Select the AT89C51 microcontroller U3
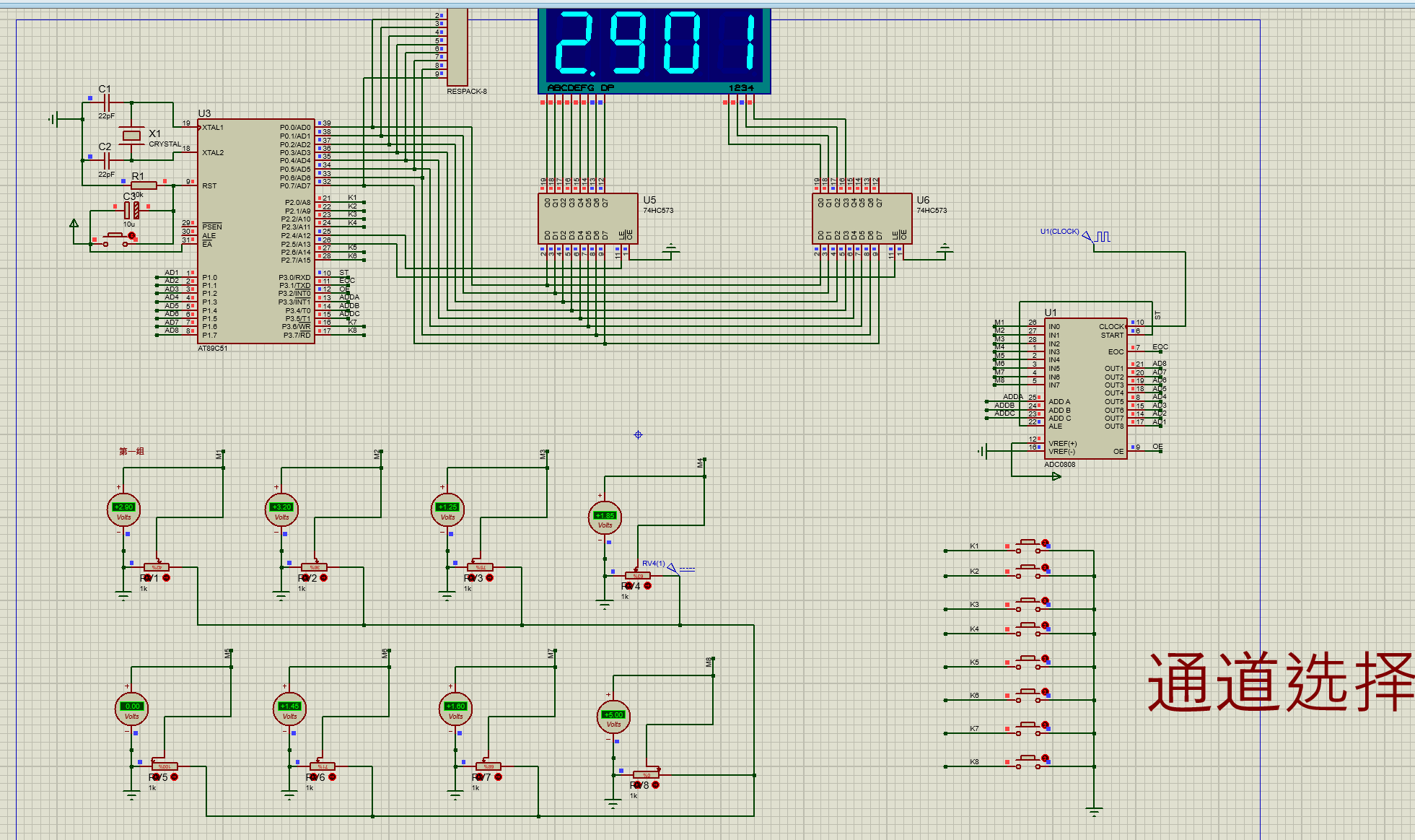1415x840 pixels. click(256, 231)
